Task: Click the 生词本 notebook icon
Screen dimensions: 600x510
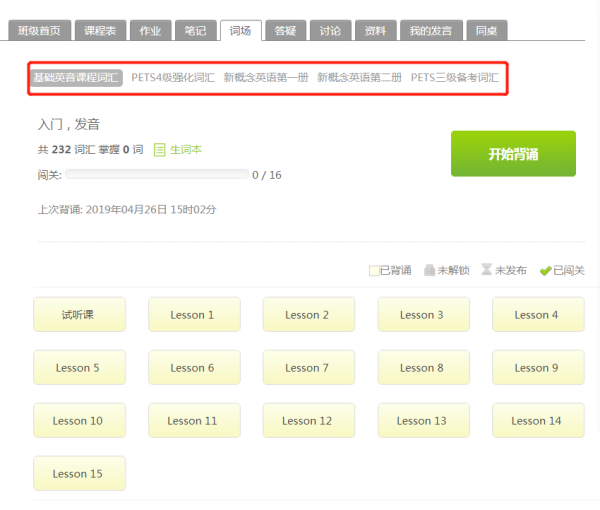Action: point(159,150)
